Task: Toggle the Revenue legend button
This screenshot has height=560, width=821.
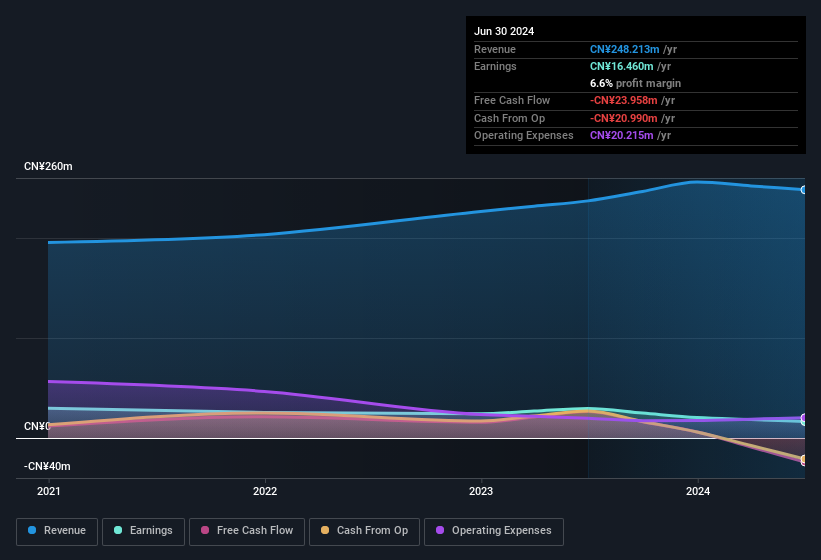Action: coord(57,531)
